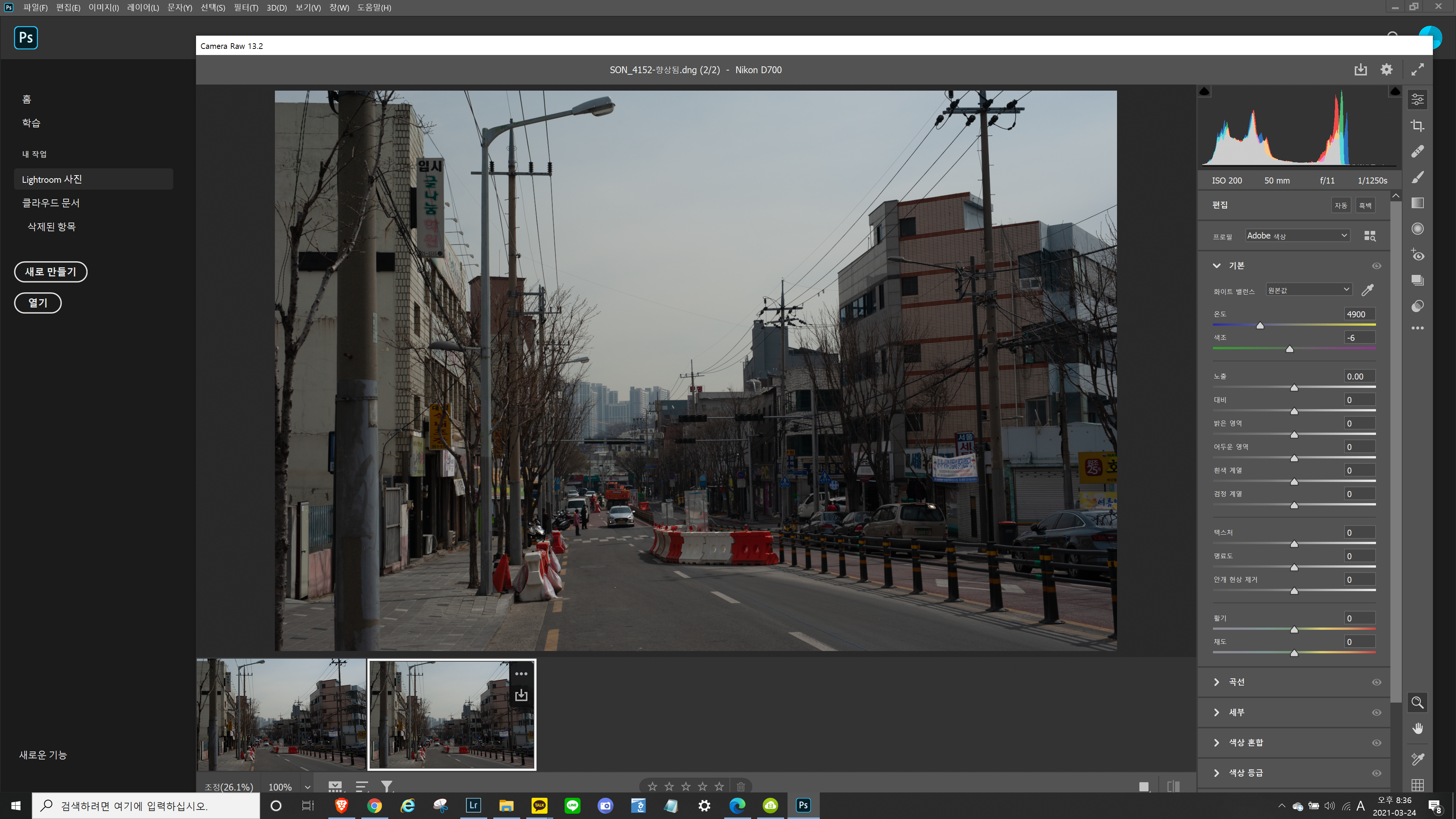Select the Spot Removal healing tool
This screenshot has width=1456, height=819.
[x=1417, y=152]
